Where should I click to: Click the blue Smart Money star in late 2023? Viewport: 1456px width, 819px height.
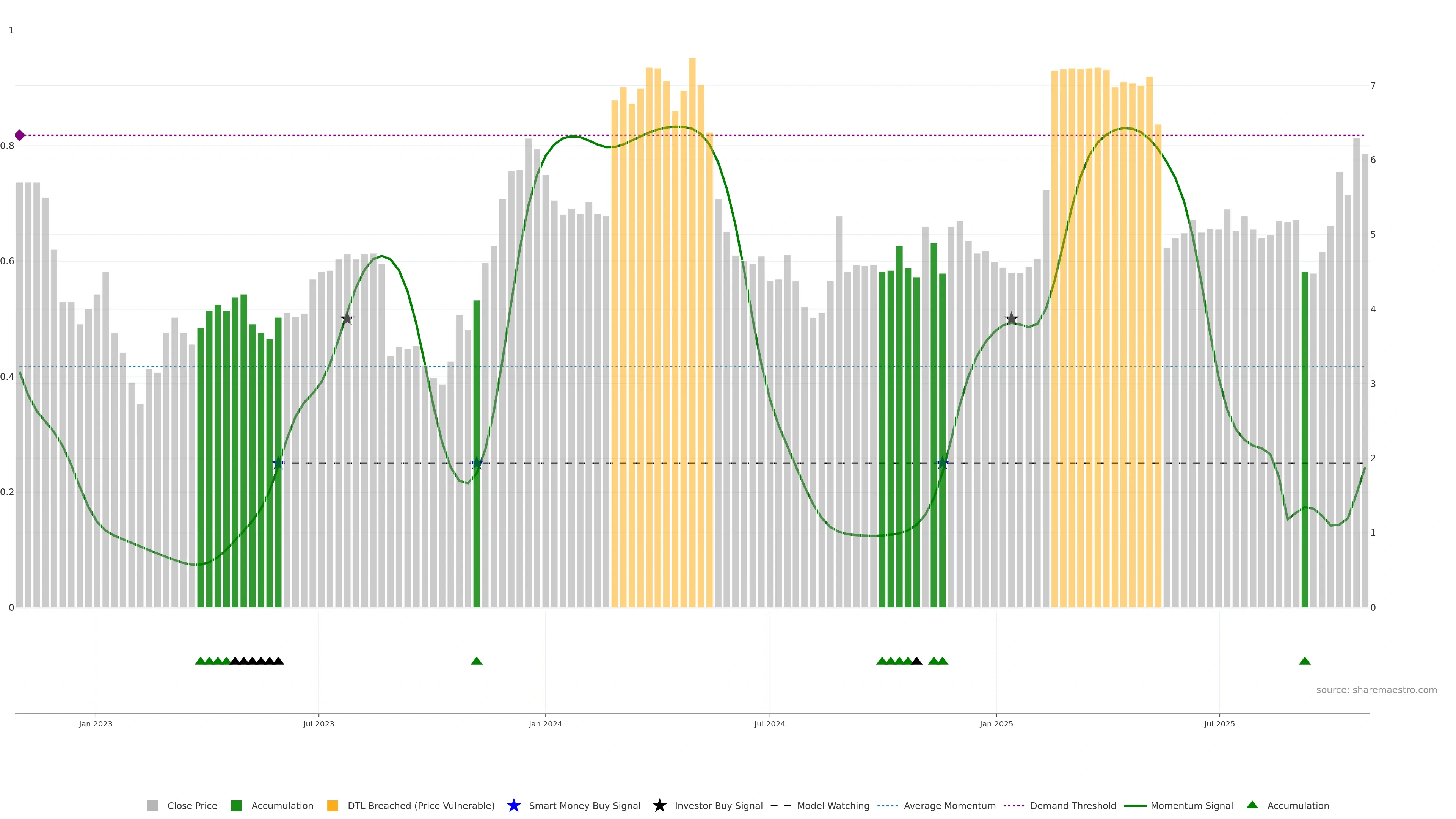(x=477, y=463)
